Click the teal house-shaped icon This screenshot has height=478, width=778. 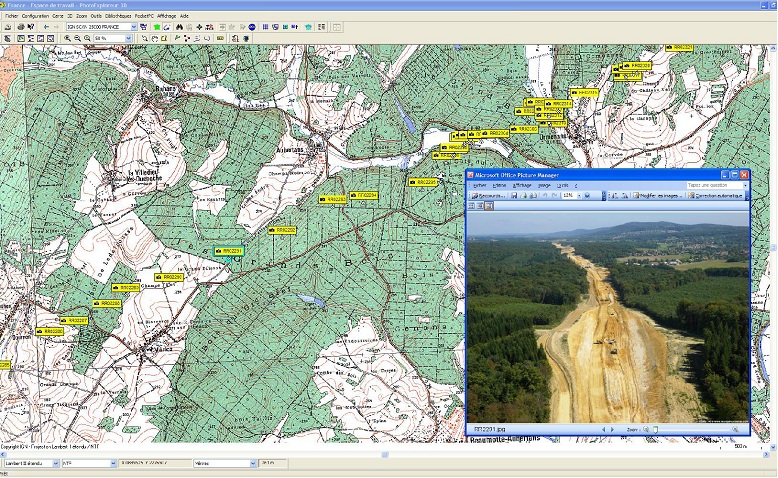[308, 27]
